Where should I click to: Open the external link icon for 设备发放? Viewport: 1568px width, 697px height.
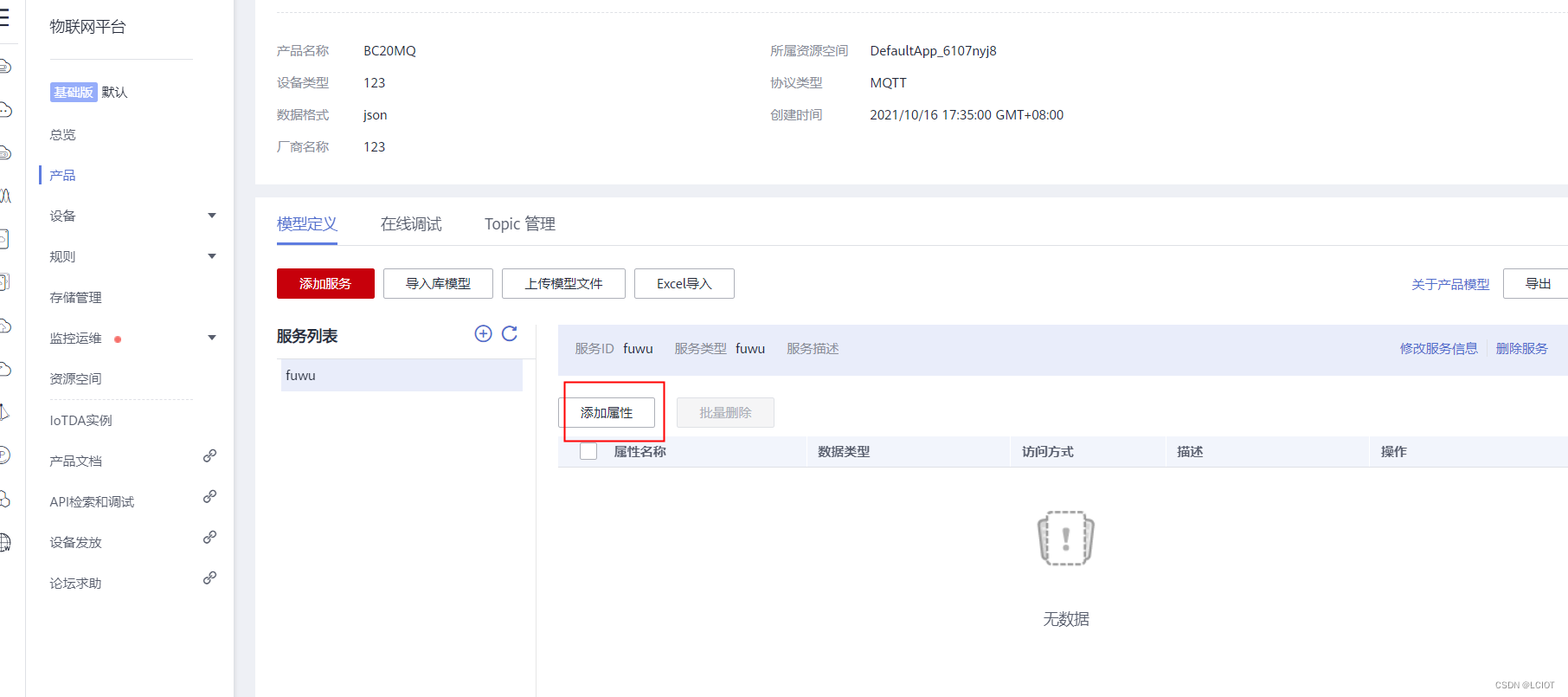pos(209,537)
